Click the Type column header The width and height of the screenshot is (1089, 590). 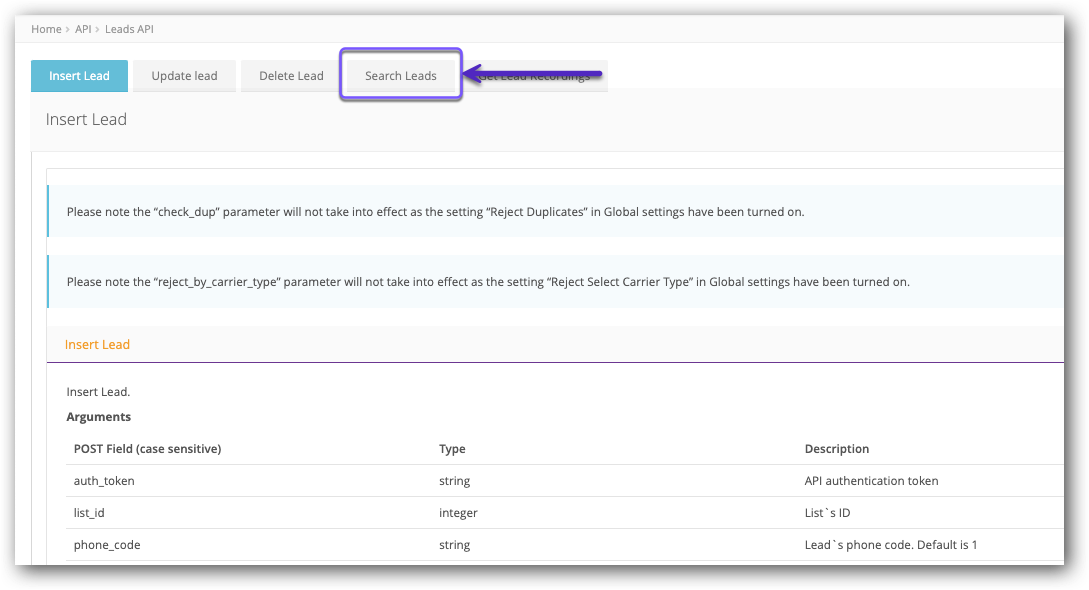click(x=452, y=448)
